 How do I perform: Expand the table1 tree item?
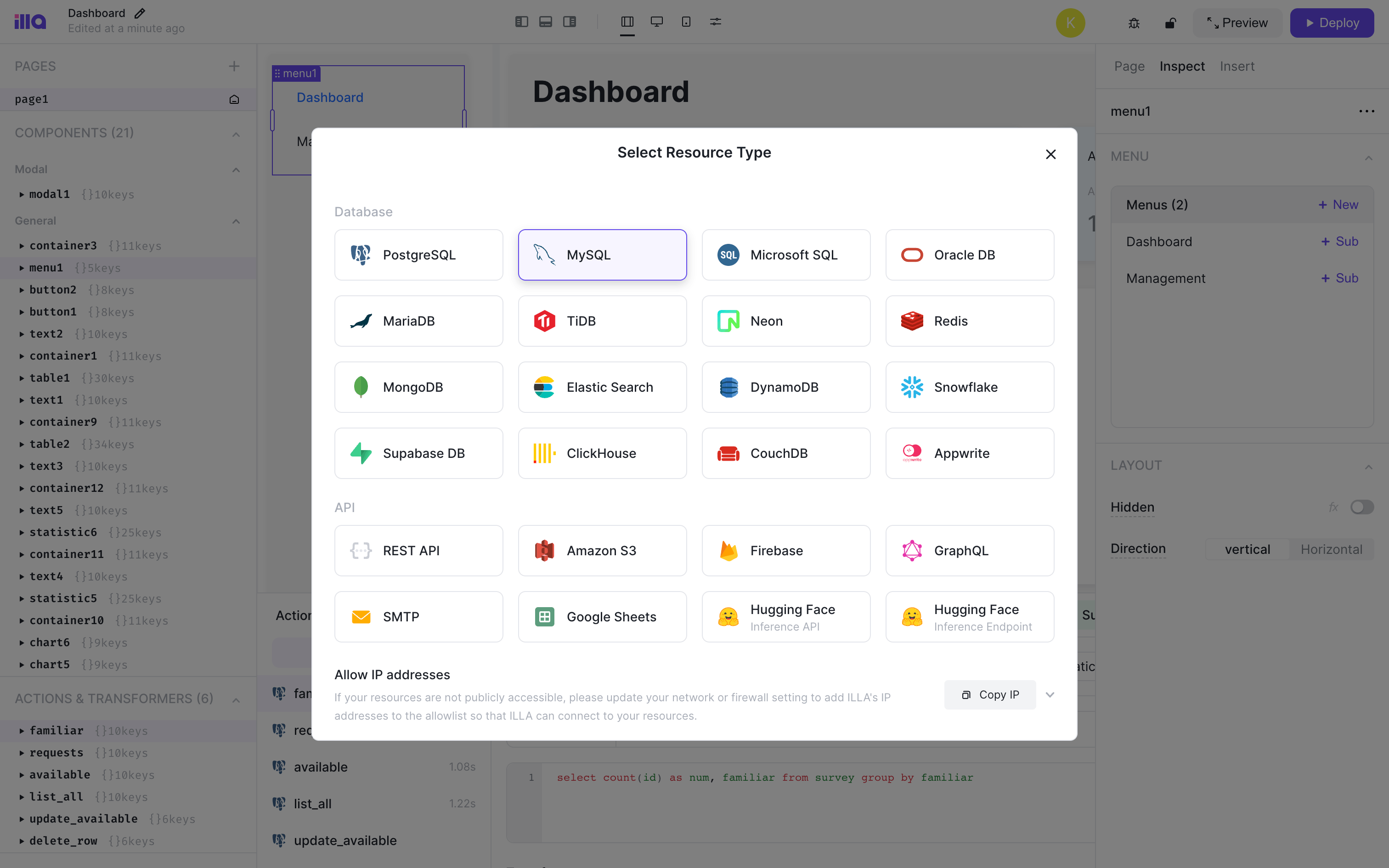pos(21,378)
